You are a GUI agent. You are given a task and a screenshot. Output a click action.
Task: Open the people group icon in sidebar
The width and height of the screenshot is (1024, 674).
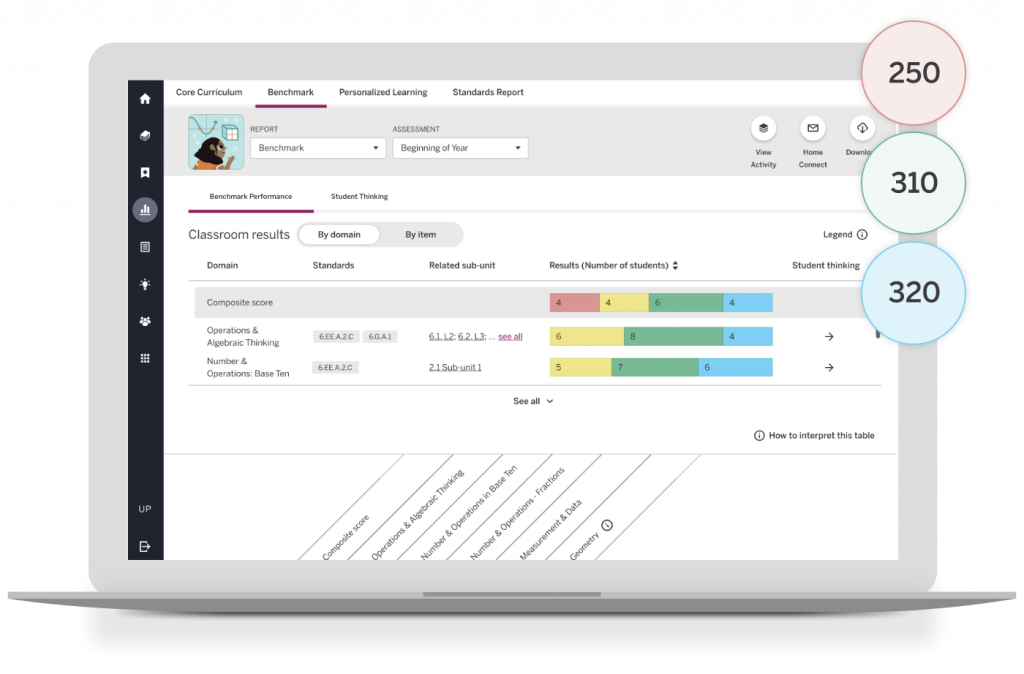pos(145,321)
